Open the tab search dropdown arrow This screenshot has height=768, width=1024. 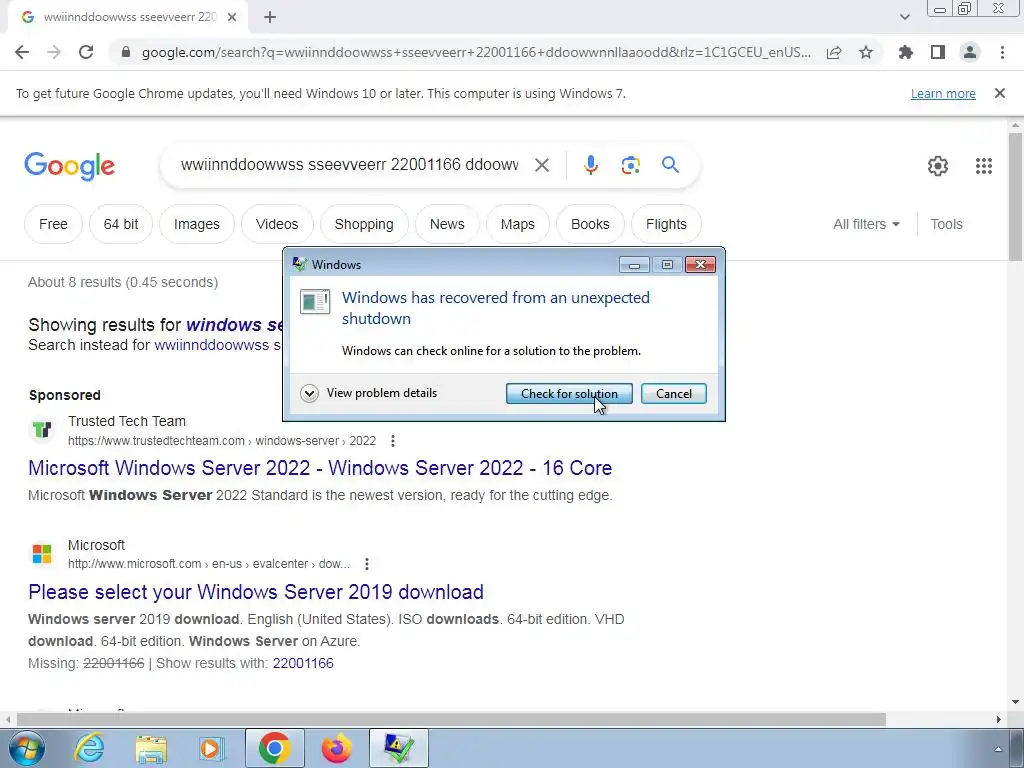(904, 17)
